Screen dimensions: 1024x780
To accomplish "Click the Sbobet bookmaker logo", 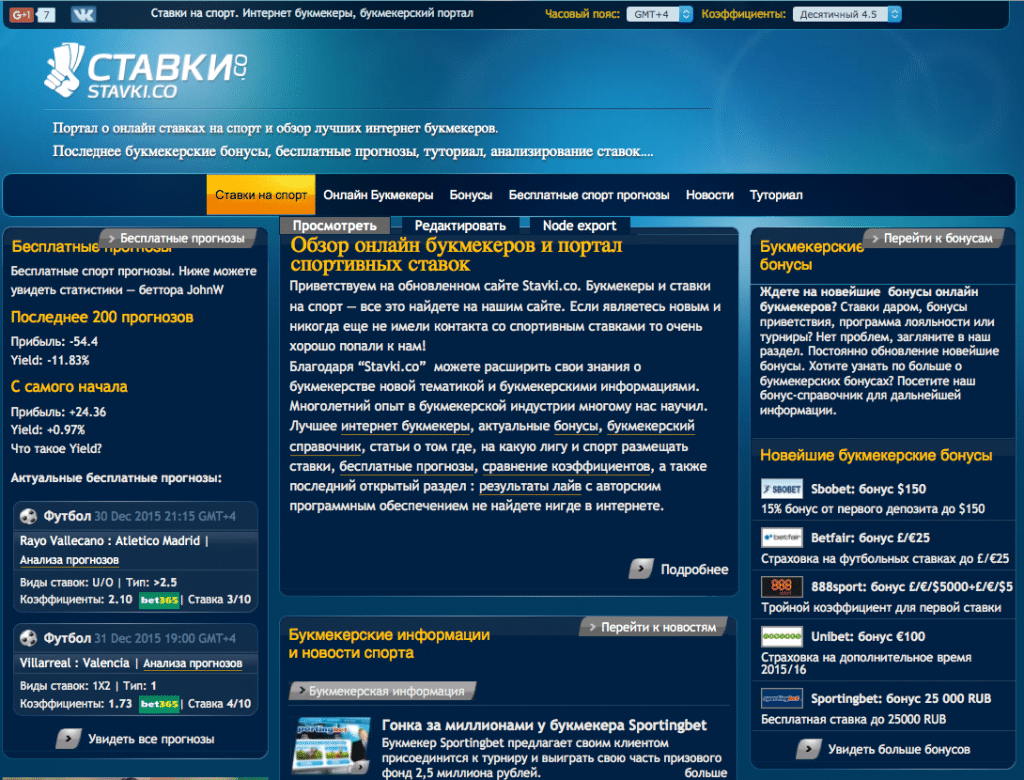I will click(x=781, y=489).
